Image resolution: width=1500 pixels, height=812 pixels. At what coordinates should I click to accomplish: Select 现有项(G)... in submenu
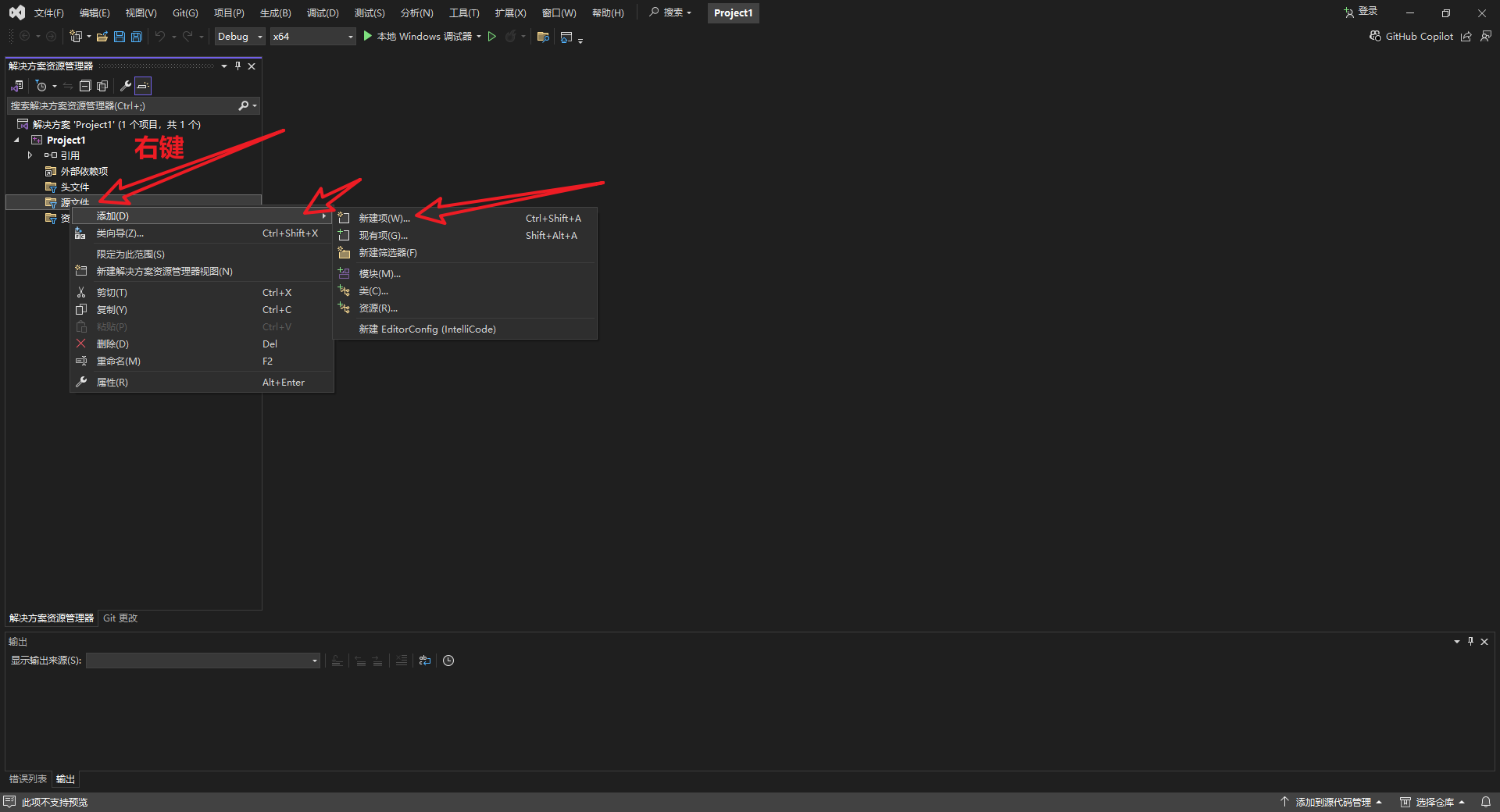pos(465,236)
